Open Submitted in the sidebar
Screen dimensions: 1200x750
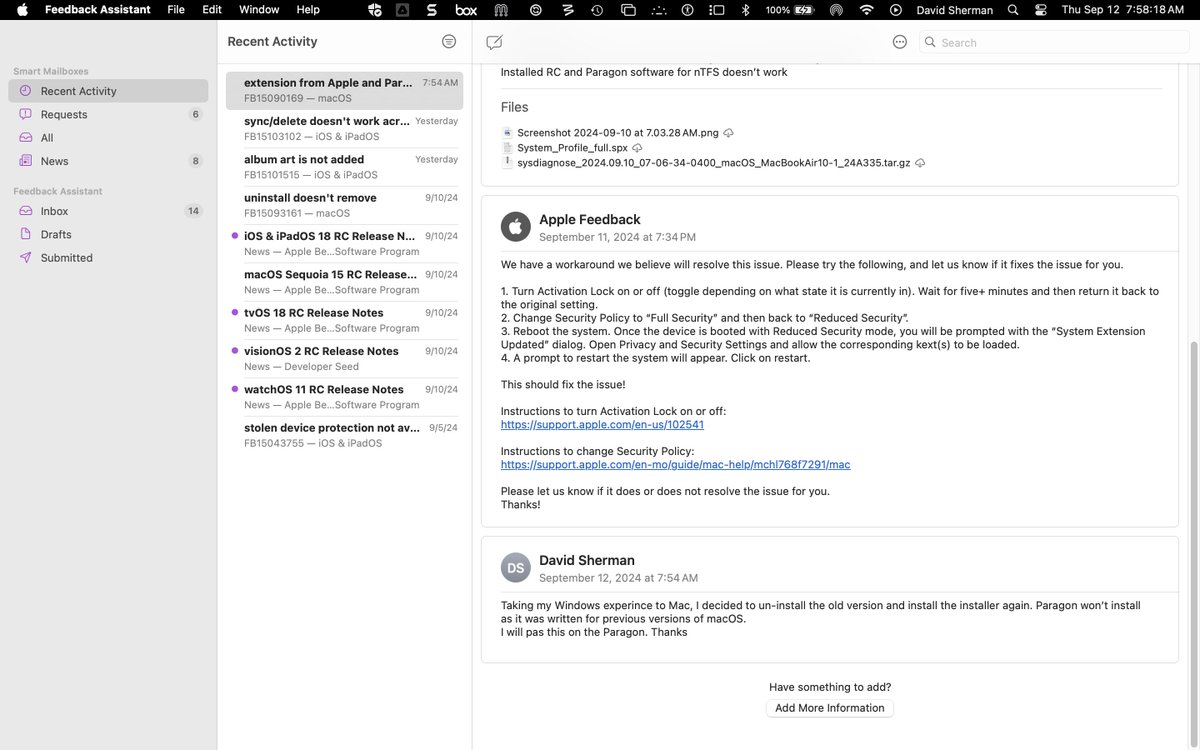click(108, 258)
